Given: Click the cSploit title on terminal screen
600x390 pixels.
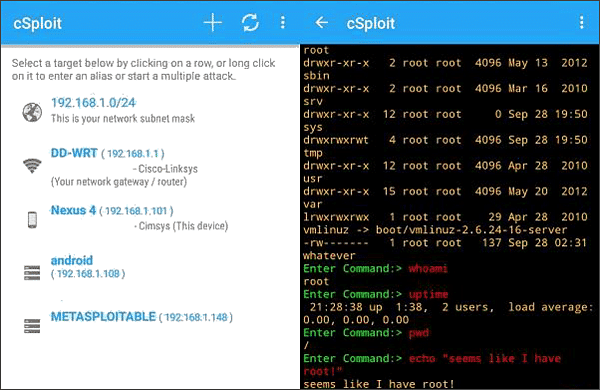Looking at the screenshot, I should [370, 23].
